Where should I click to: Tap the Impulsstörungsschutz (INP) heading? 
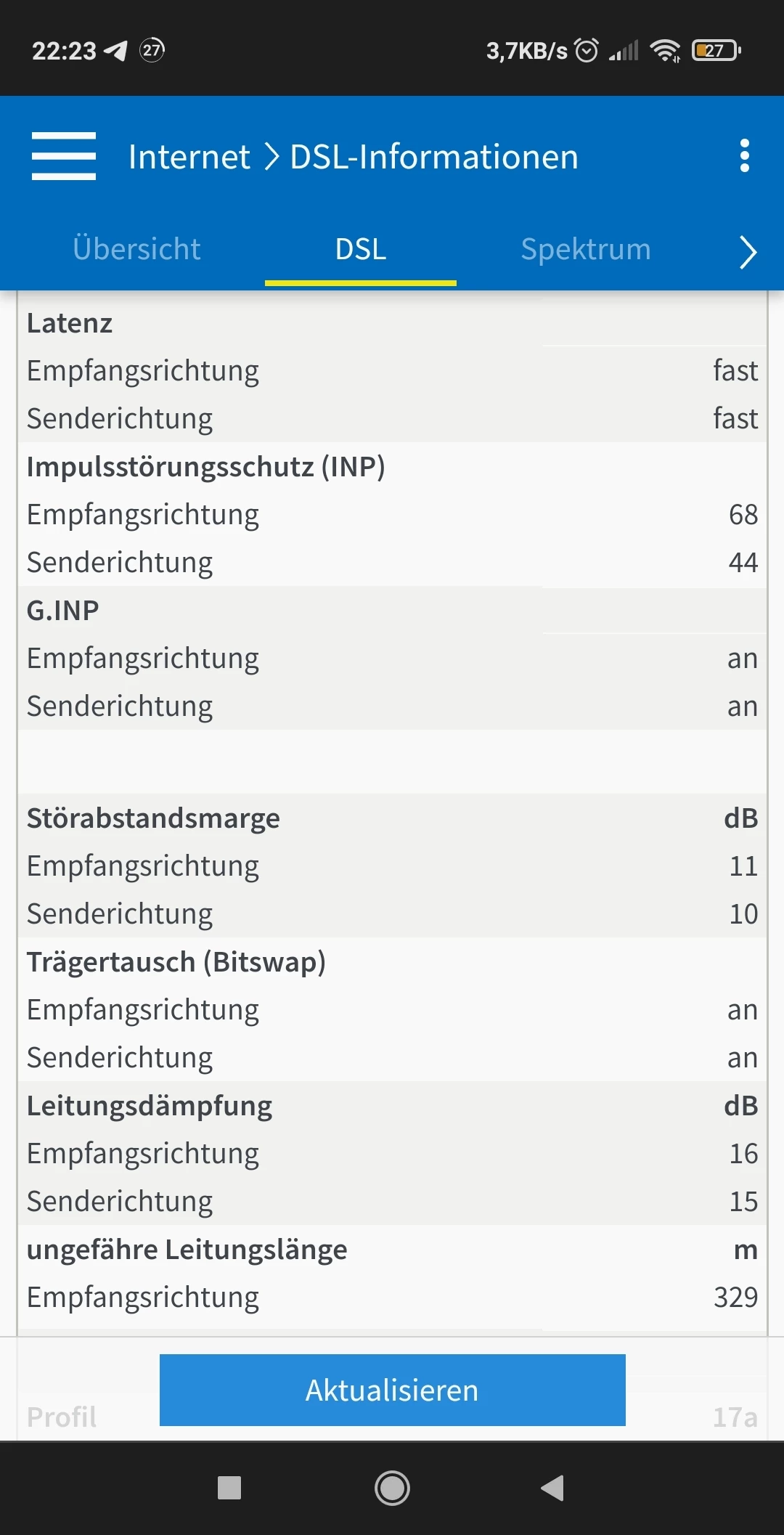[206, 467]
